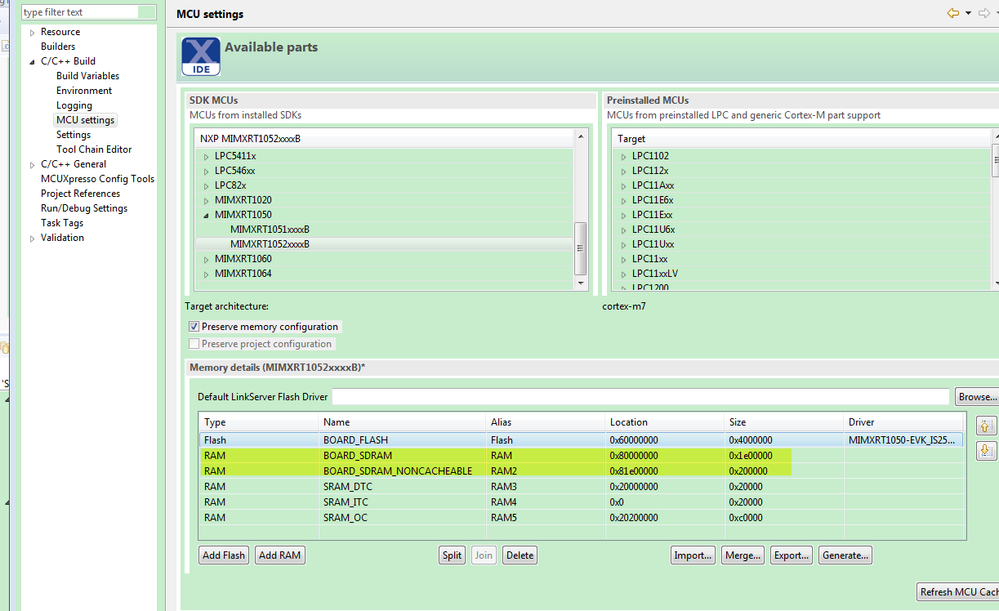Open Build Variables page

coord(87,76)
